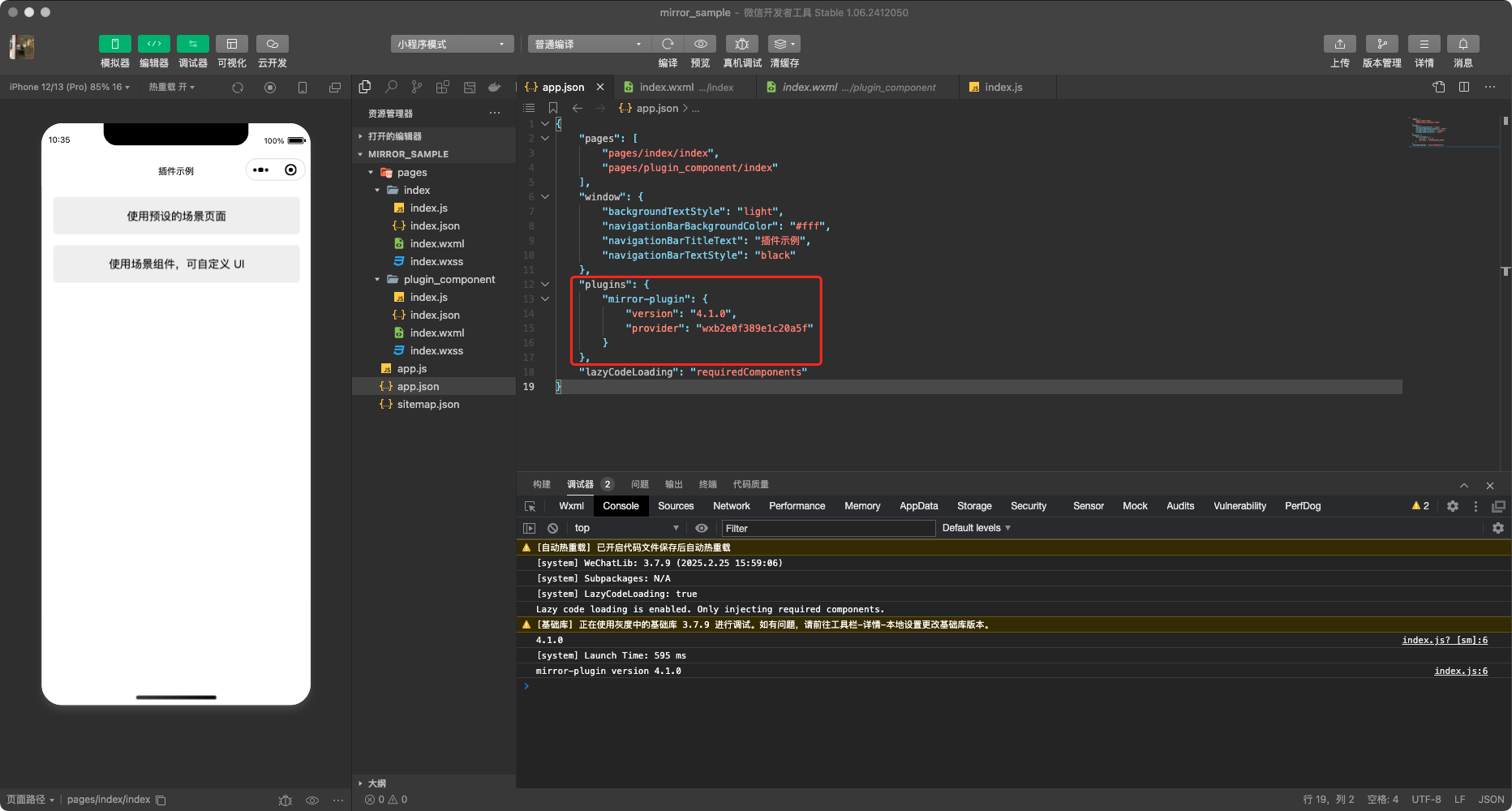The width and height of the screenshot is (1512, 811).
Task: Click the detach simulator window icon
Action: pos(335,88)
